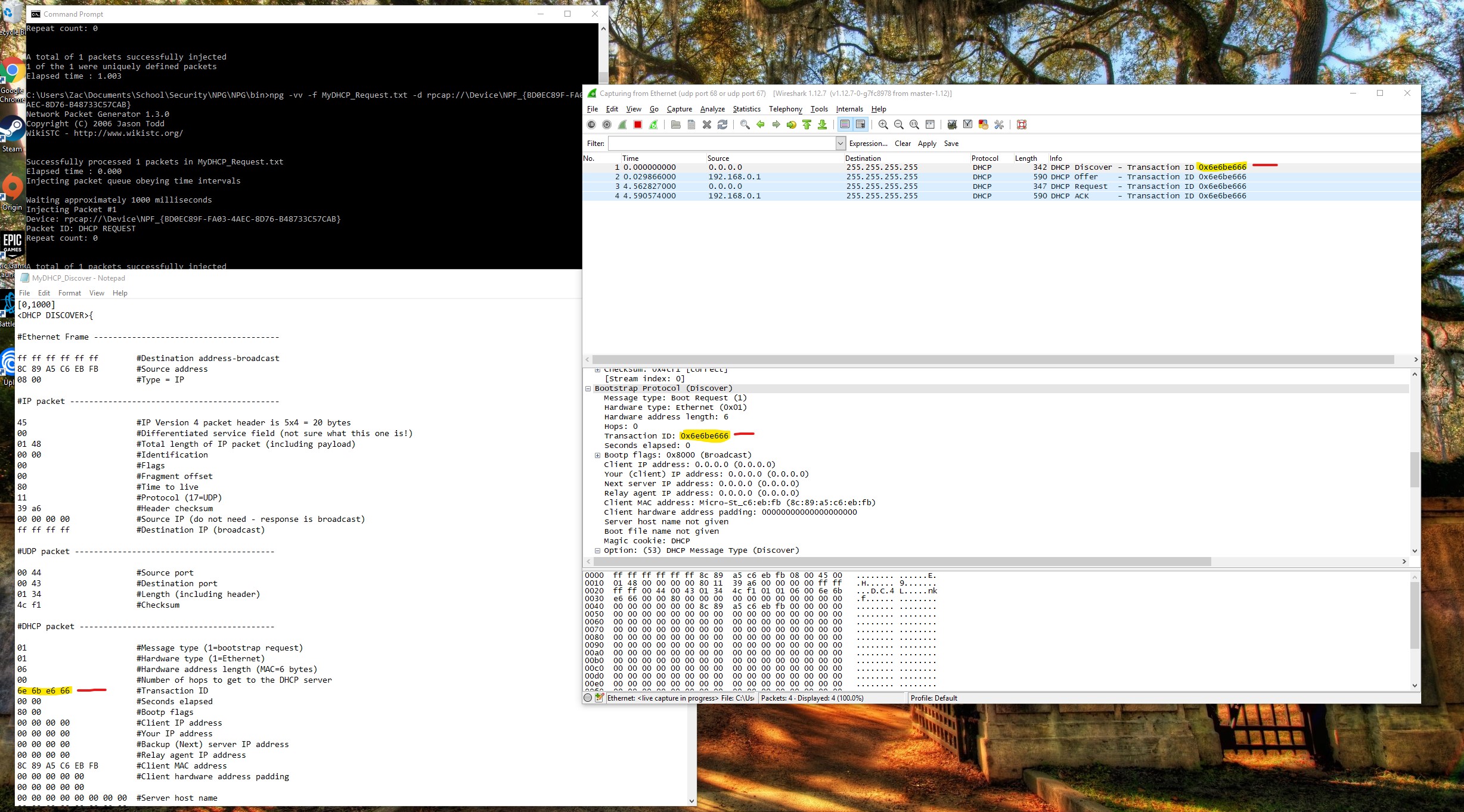Open Notepad's Help menu
Image resolution: width=1464 pixels, height=812 pixels.
(x=120, y=293)
